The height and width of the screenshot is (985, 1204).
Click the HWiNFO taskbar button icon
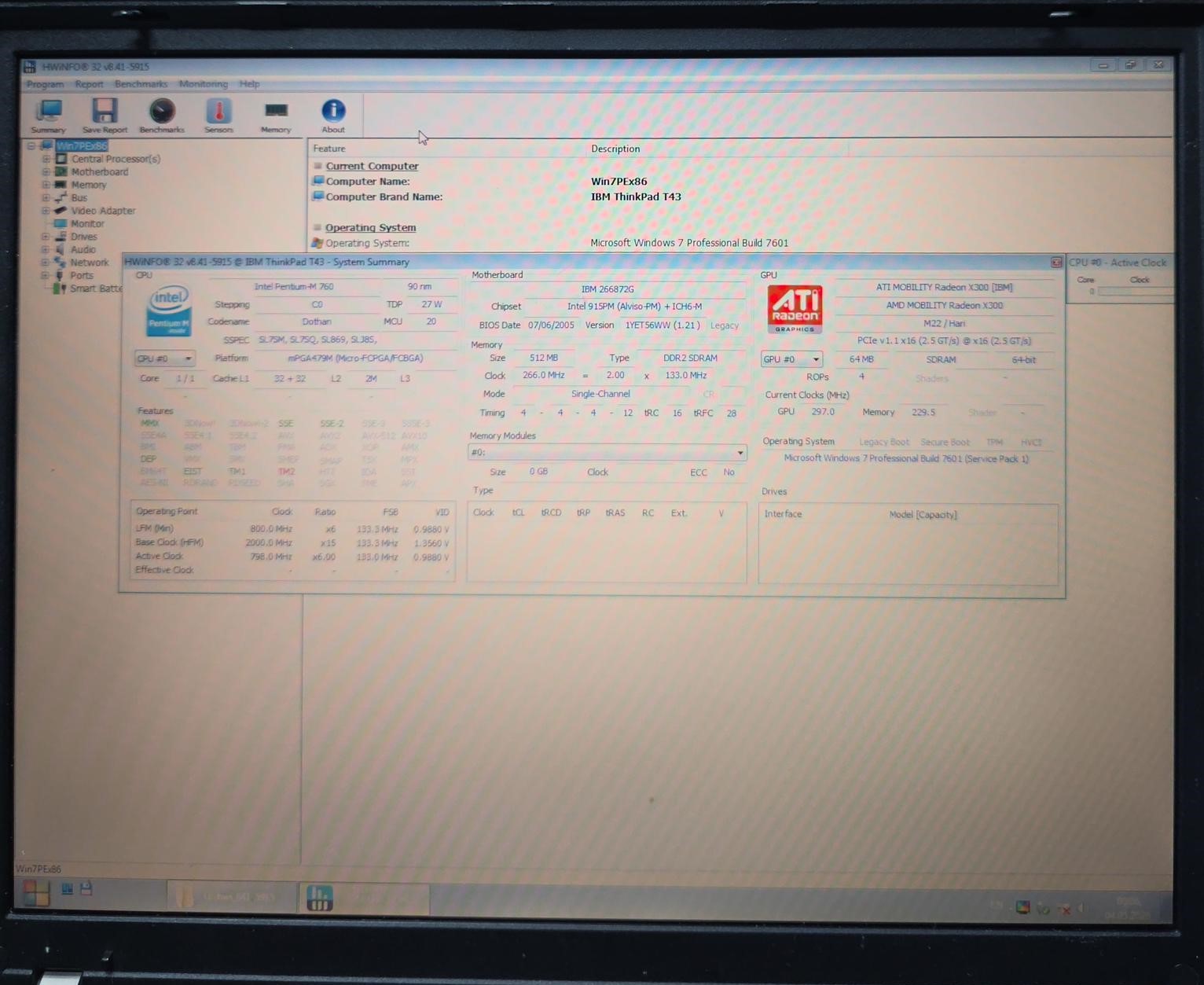coord(319,898)
